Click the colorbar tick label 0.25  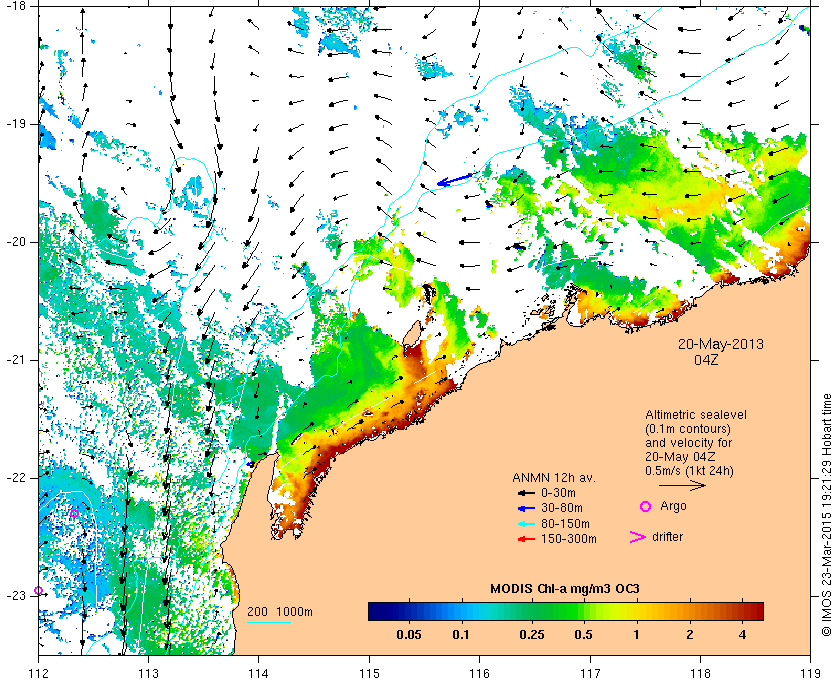click(x=532, y=635)
